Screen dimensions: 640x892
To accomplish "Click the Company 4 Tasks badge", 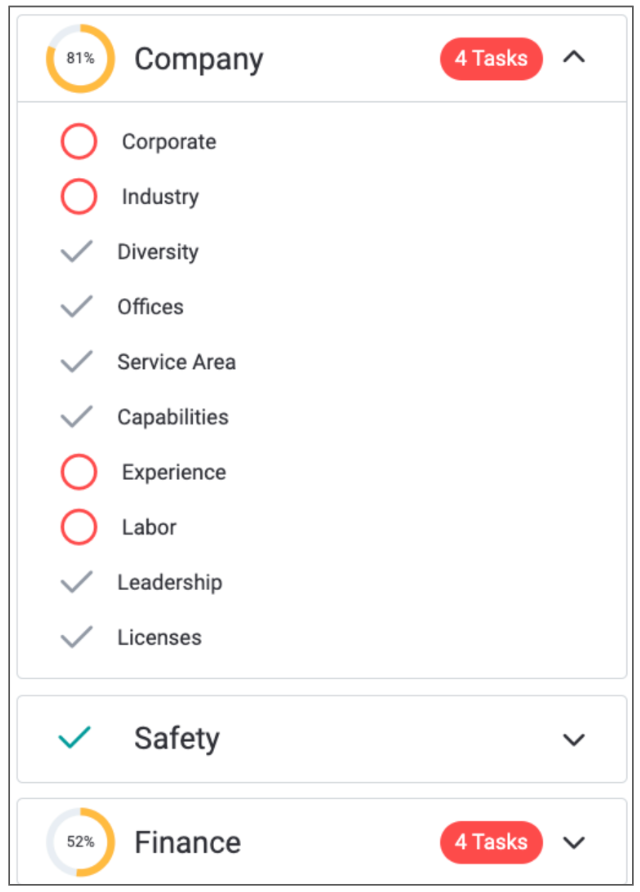I will click(491, 59).
